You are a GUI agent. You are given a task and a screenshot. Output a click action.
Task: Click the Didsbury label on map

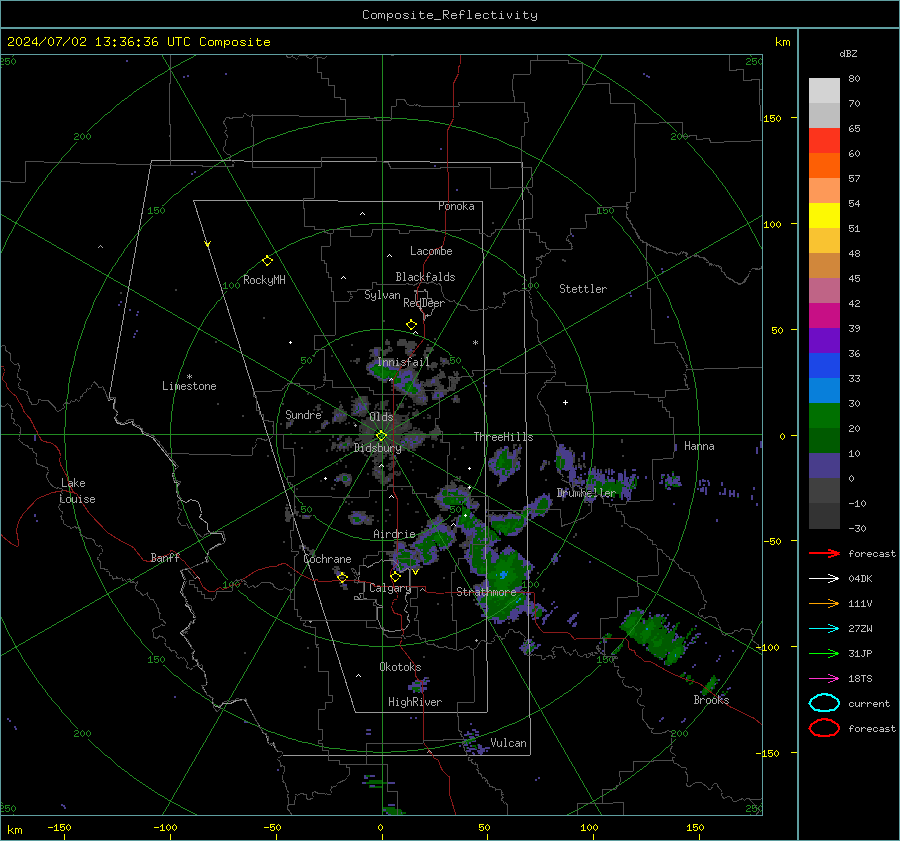click(x=377, y=448)
